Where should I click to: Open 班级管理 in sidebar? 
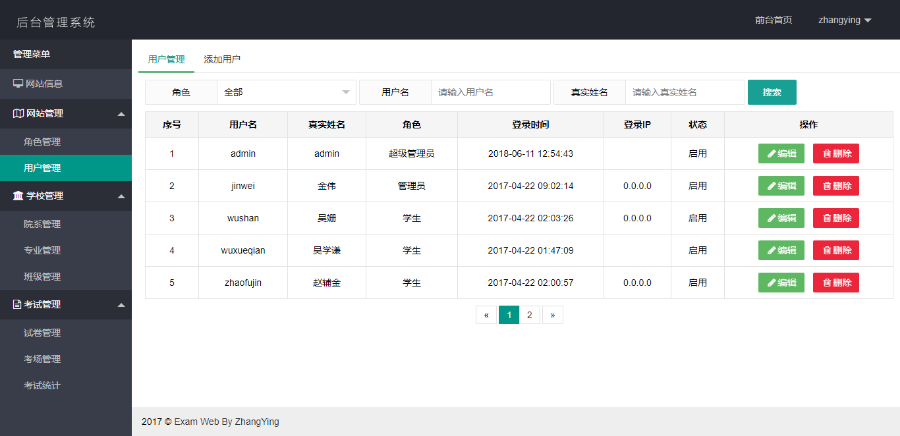[66, 277]
